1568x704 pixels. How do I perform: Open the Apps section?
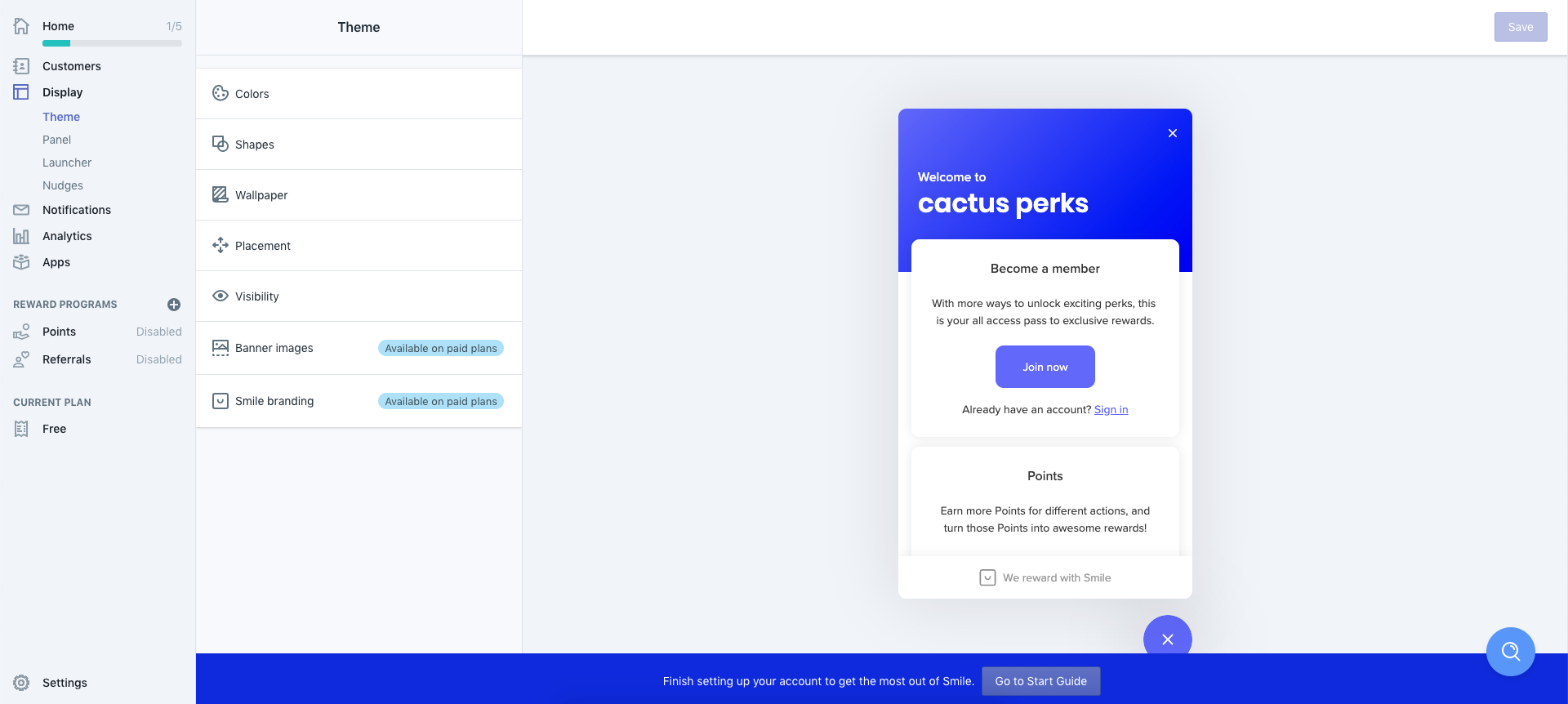tap(56, 262)
